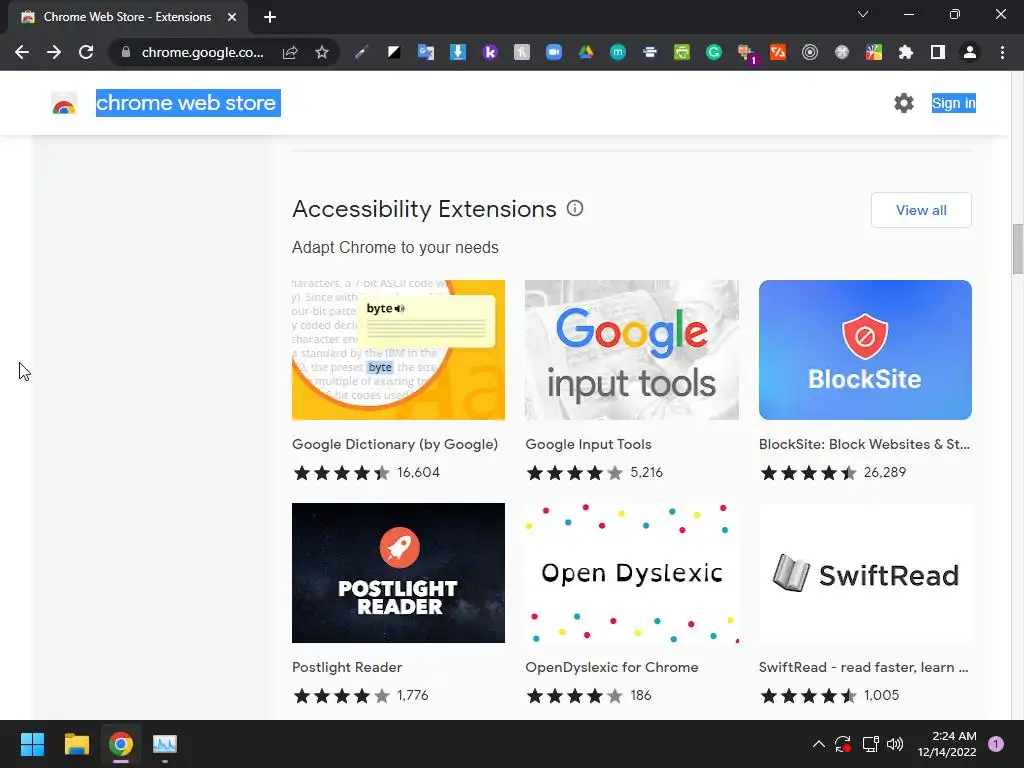Reload the Chrome Web Store page
Viewport: 1024px width, 768px height.
pyautogui.click(x=86, y=52)
